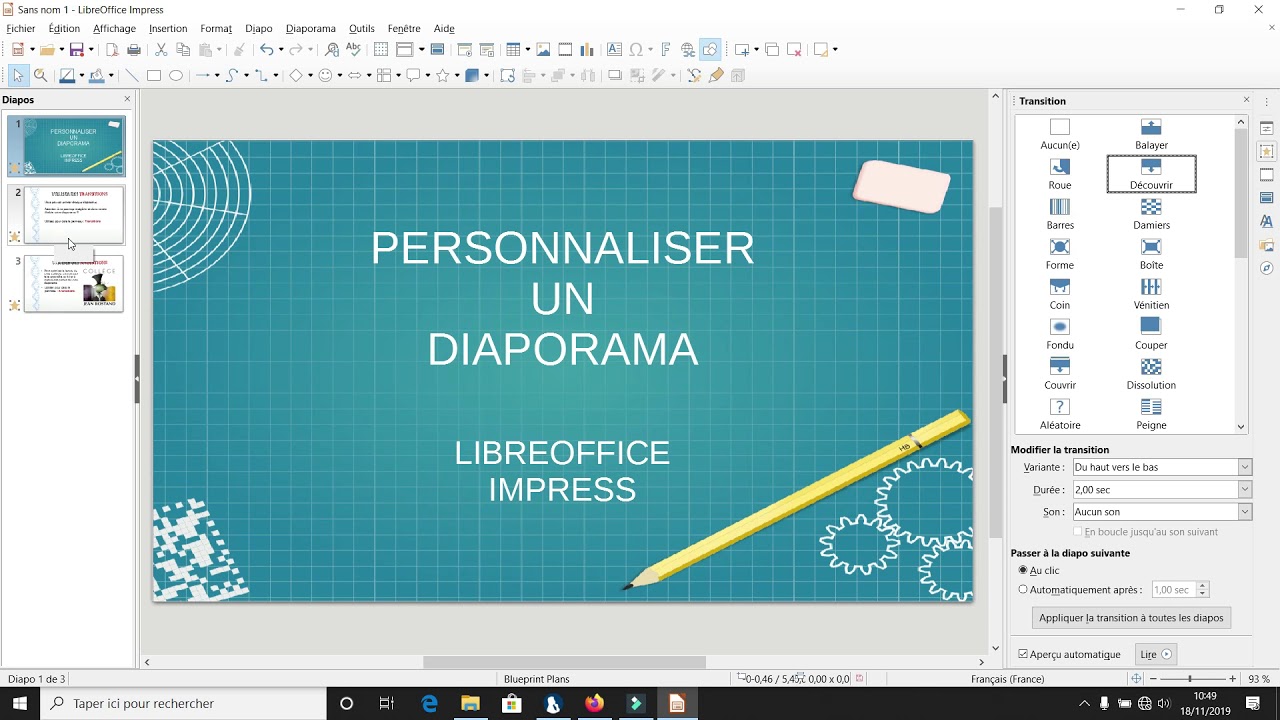Open the Outils menu
Image resolution: width=1280 pixels, height=720 pixels.
click(x=362, y=28)
